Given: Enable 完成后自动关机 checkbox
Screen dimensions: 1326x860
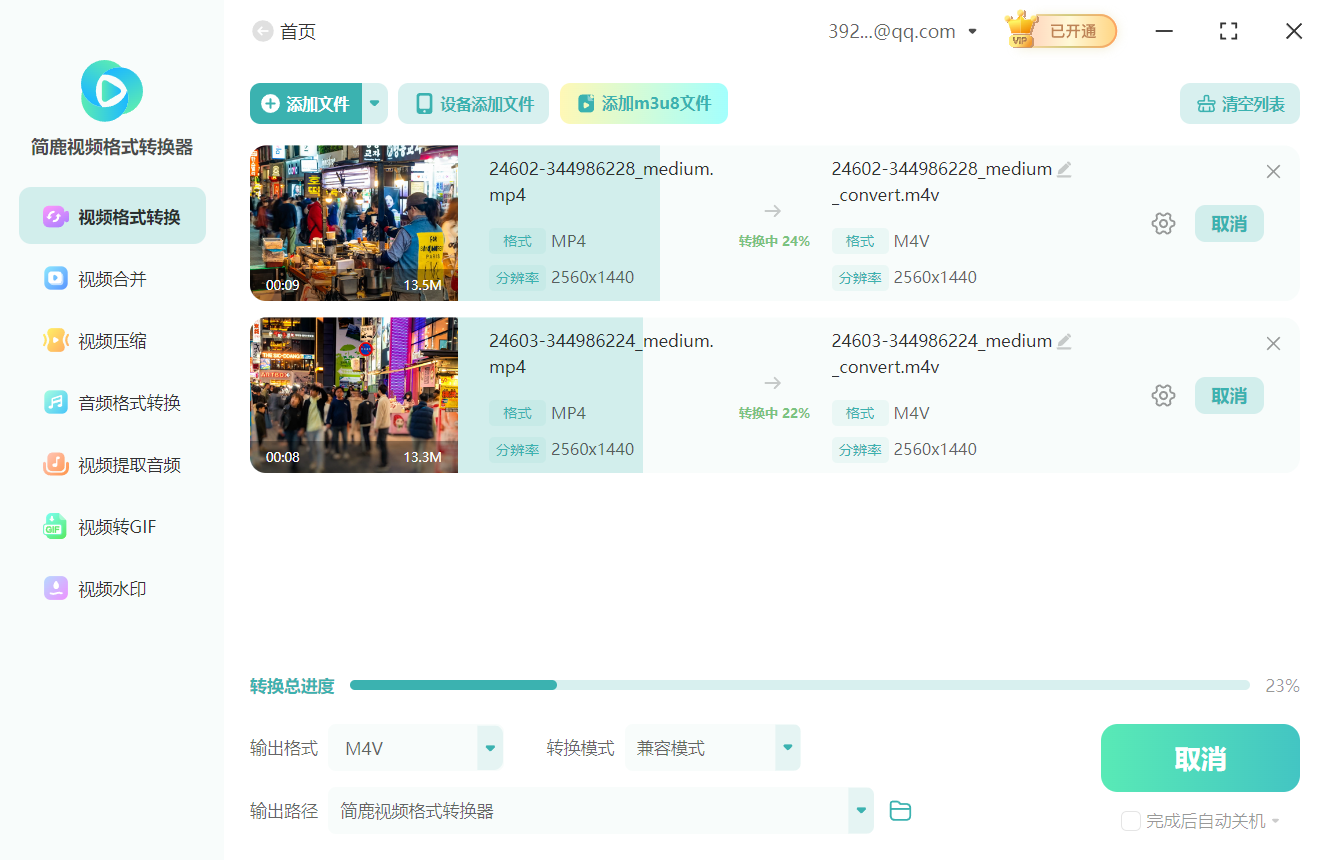Looking at the screenshot, I should [x=1131, y=821].
